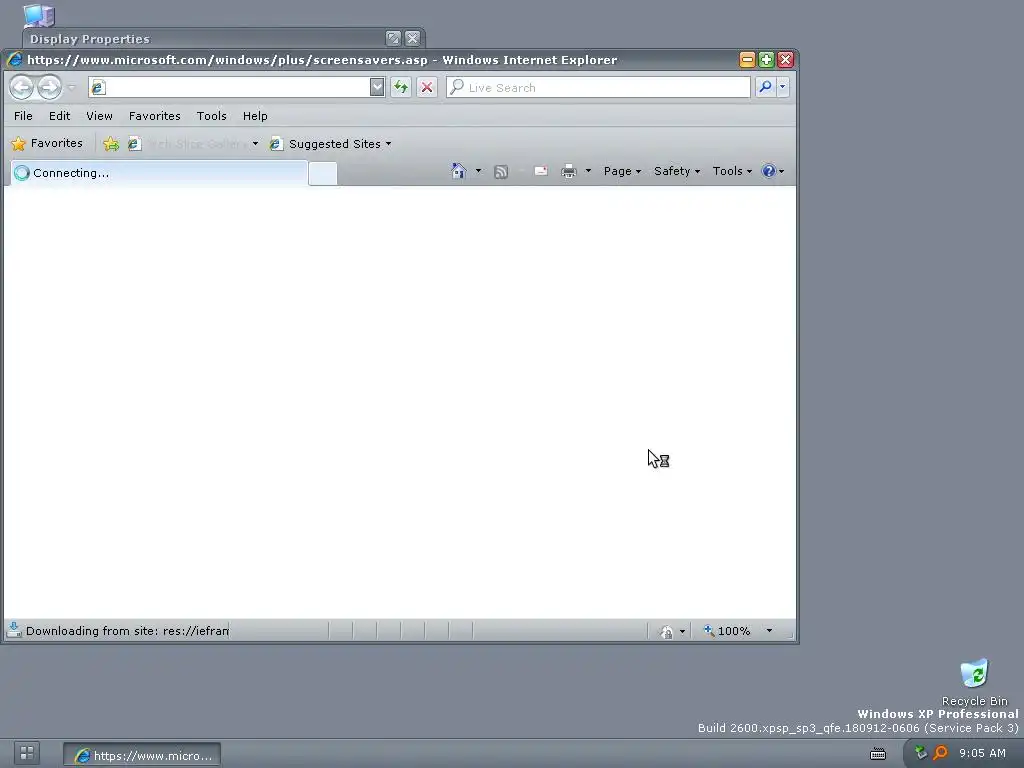This screenshot has height=768, width=1024.
Task: Go to the Home page icon
Action: point(458,171)
